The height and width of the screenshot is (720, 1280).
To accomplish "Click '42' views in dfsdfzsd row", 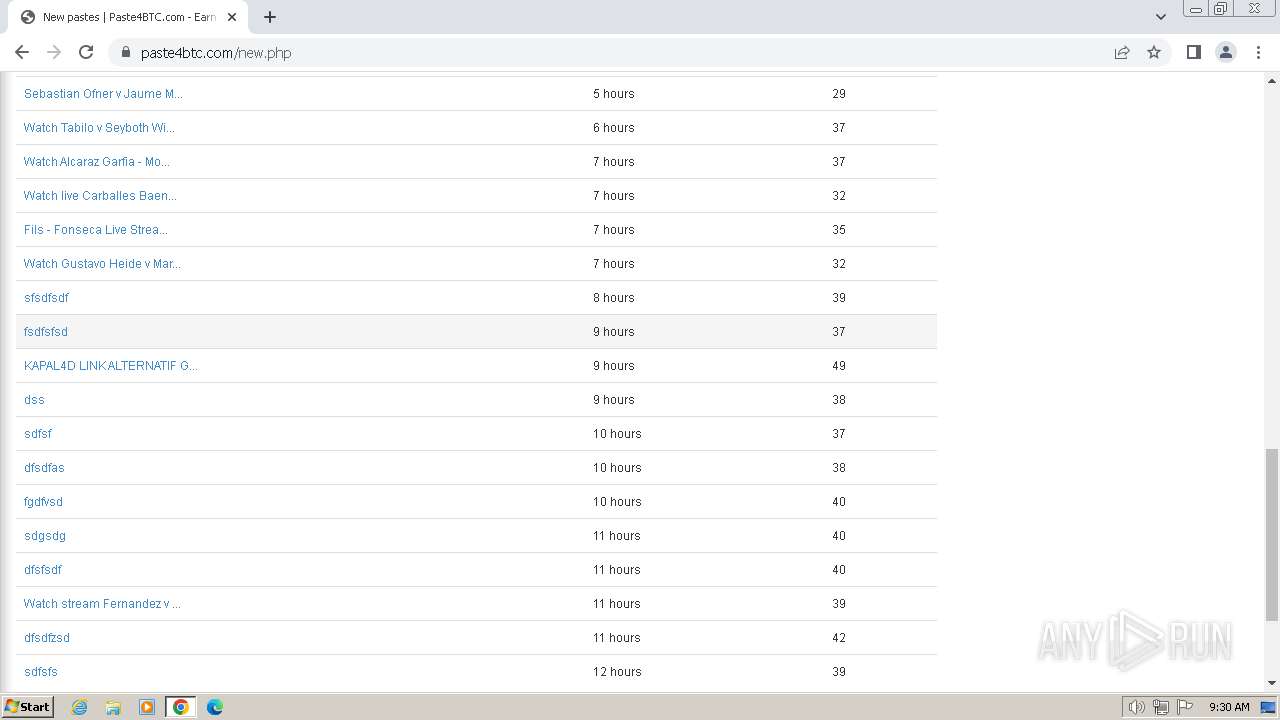I will (839, 638).
